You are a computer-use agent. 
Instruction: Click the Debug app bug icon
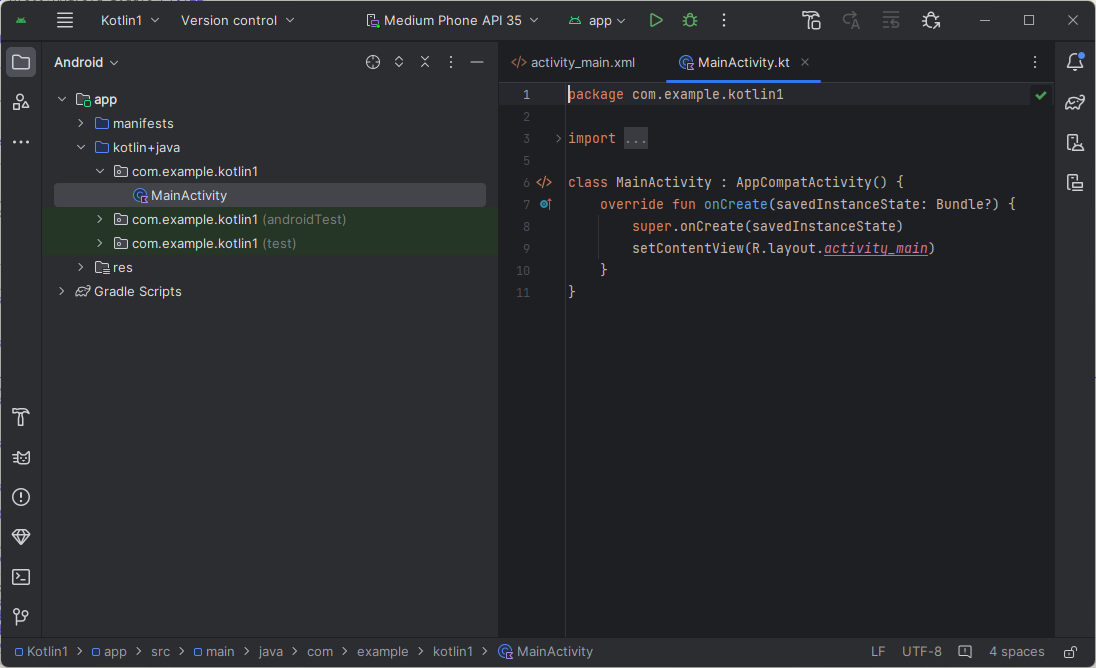pos(690,20)
